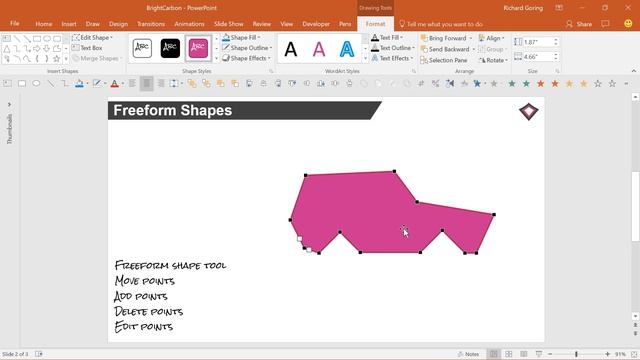Apply the pink filled shape style preset

pyautogui.click(x=198, y=48)
